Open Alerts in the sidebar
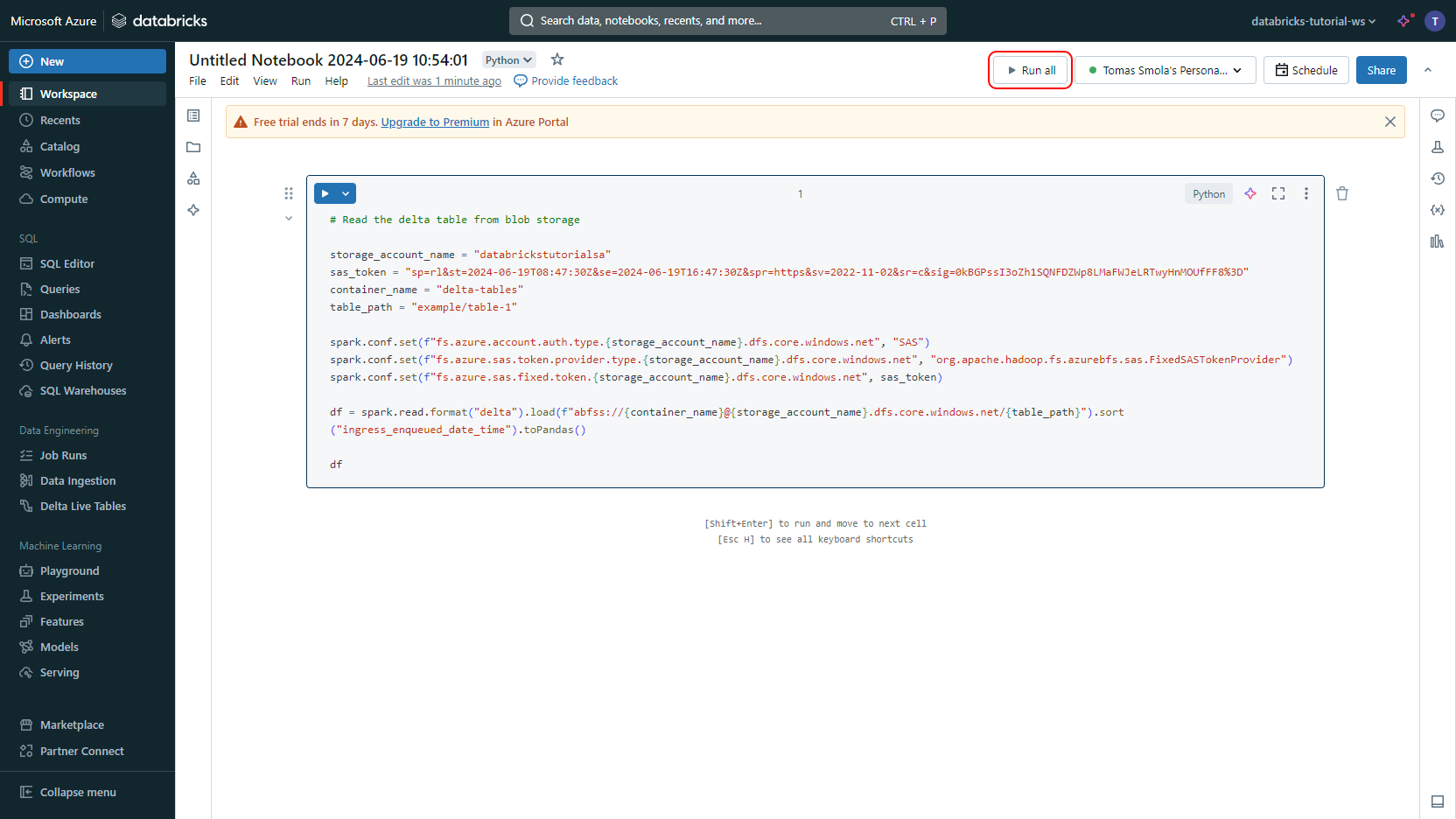 point(87,339)
